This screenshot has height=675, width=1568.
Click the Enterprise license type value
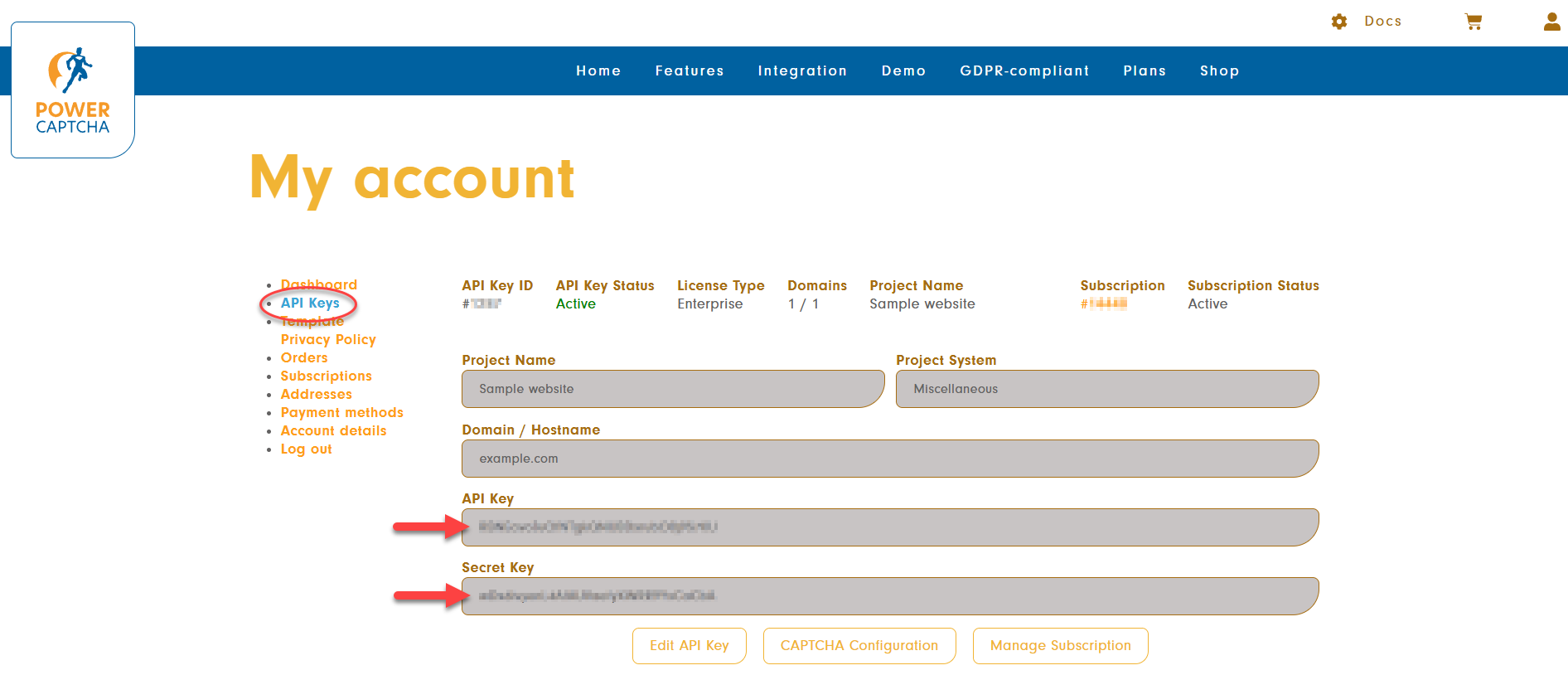[710, 304]
